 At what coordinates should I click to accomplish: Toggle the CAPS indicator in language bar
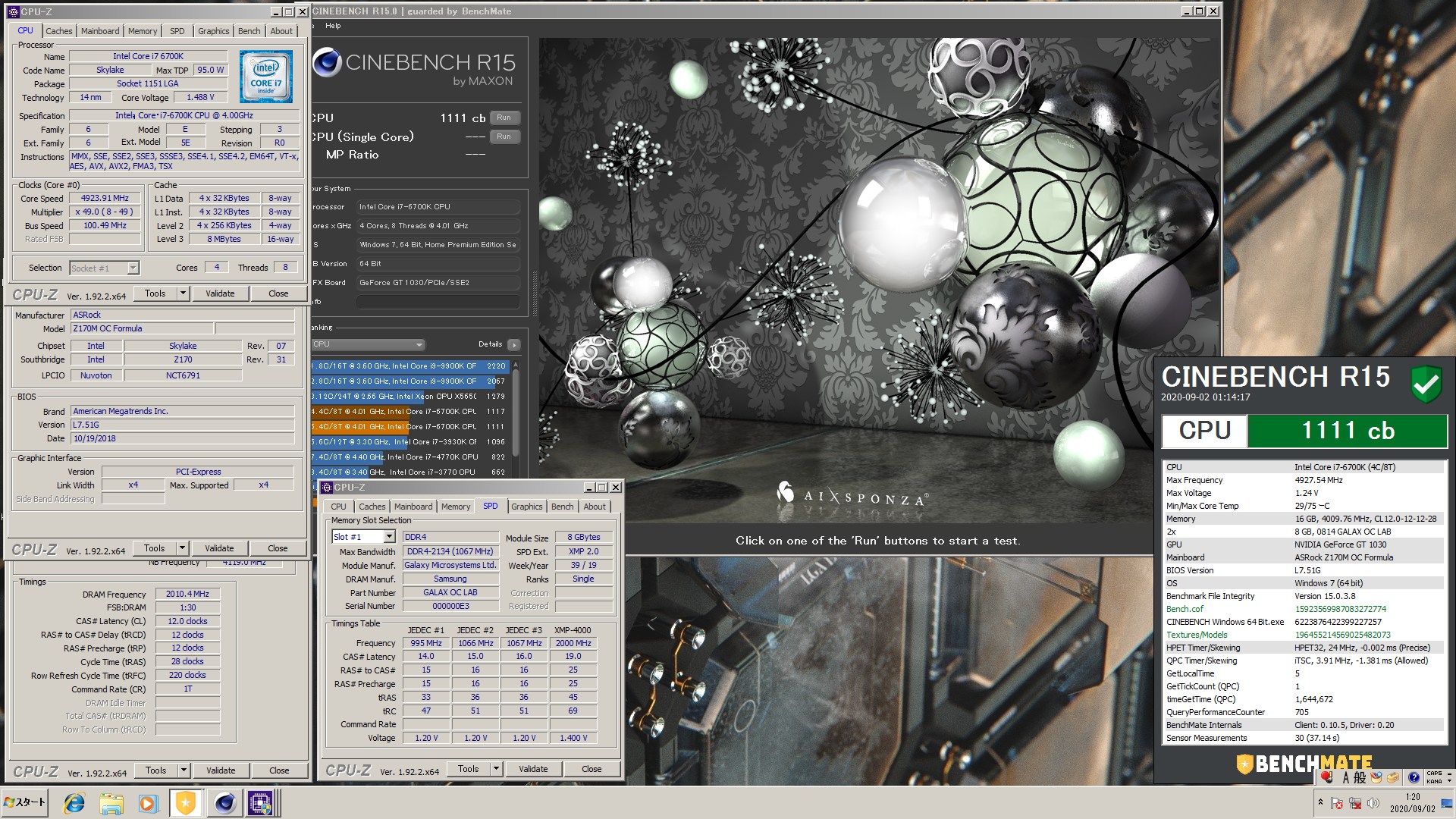[x=1435, y=773]
